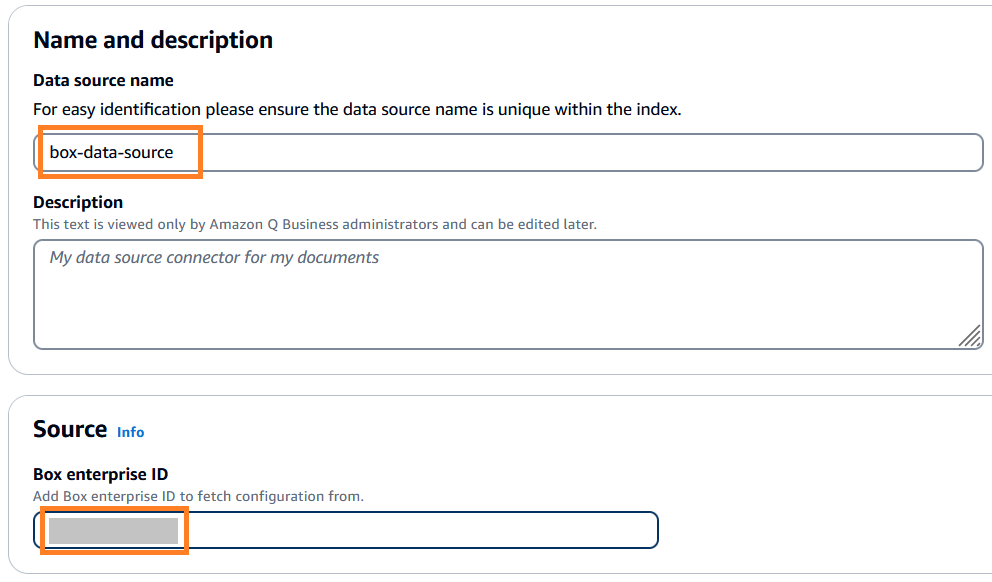Click the "Add Box enterprise ID" helper text
The height and width of the screenshot is (582, 992).
[198, 496]
